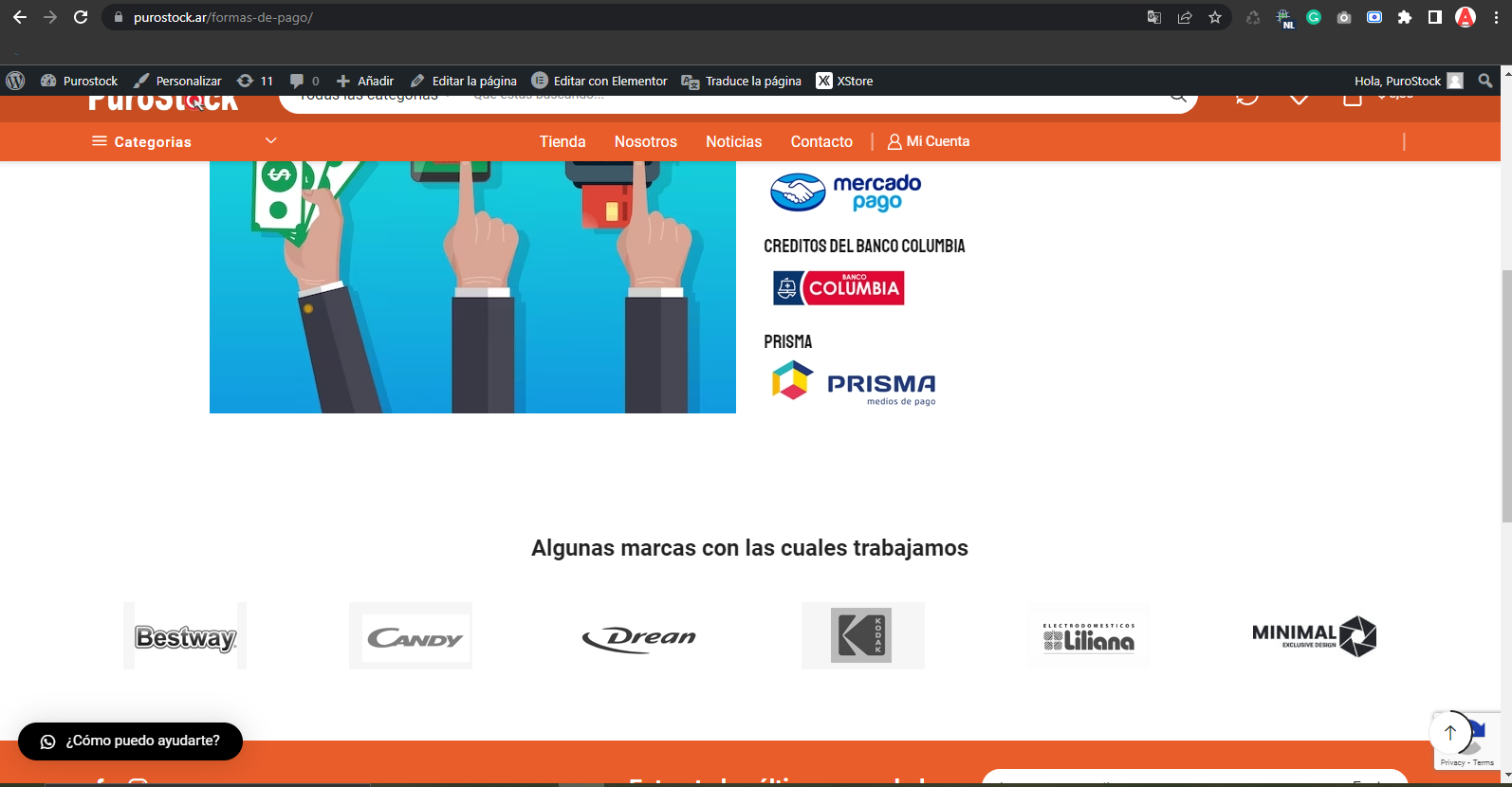Reload the page with refresh icon

coord(81,17)
